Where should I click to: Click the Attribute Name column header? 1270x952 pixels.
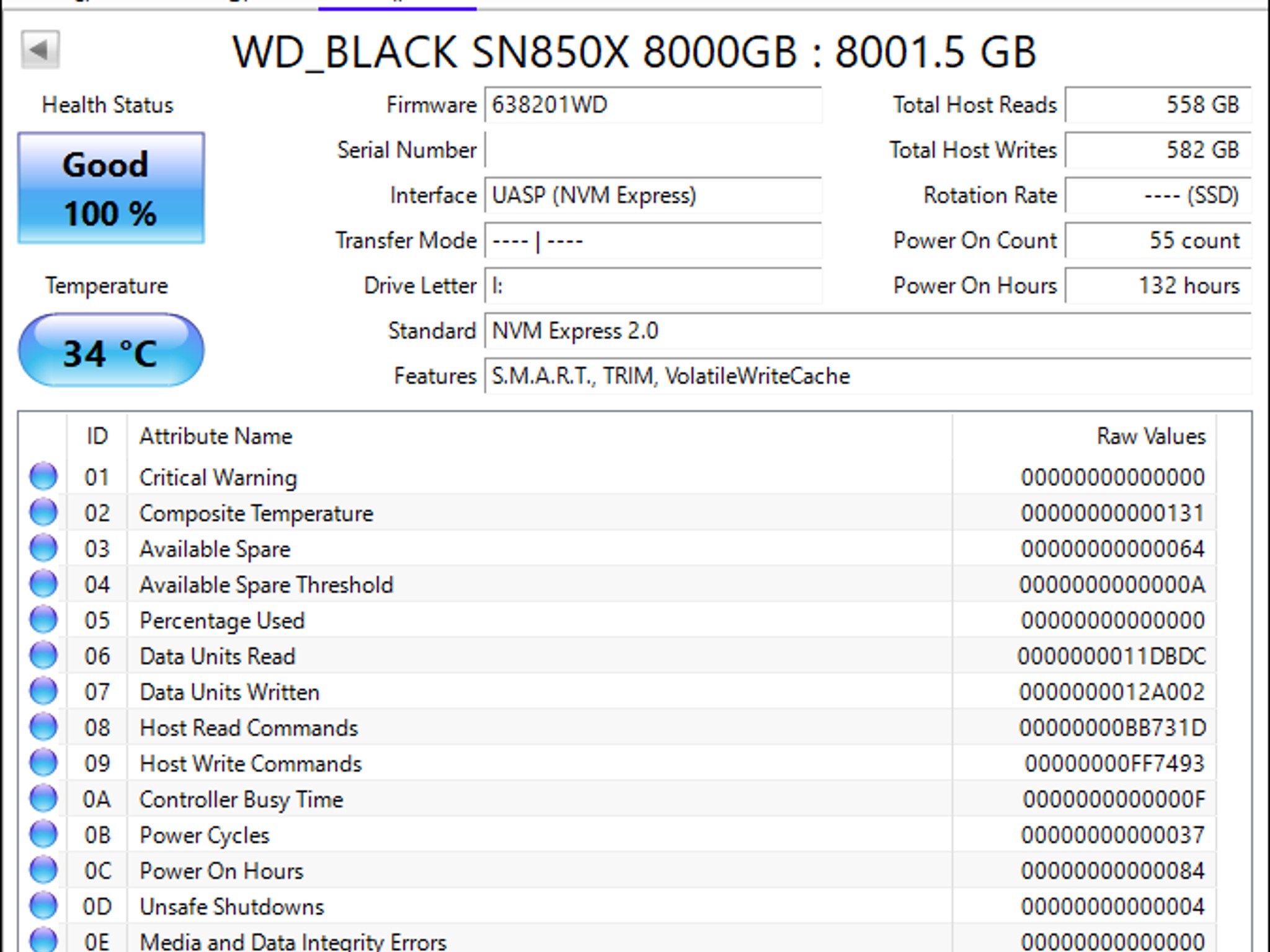(540, 436)
